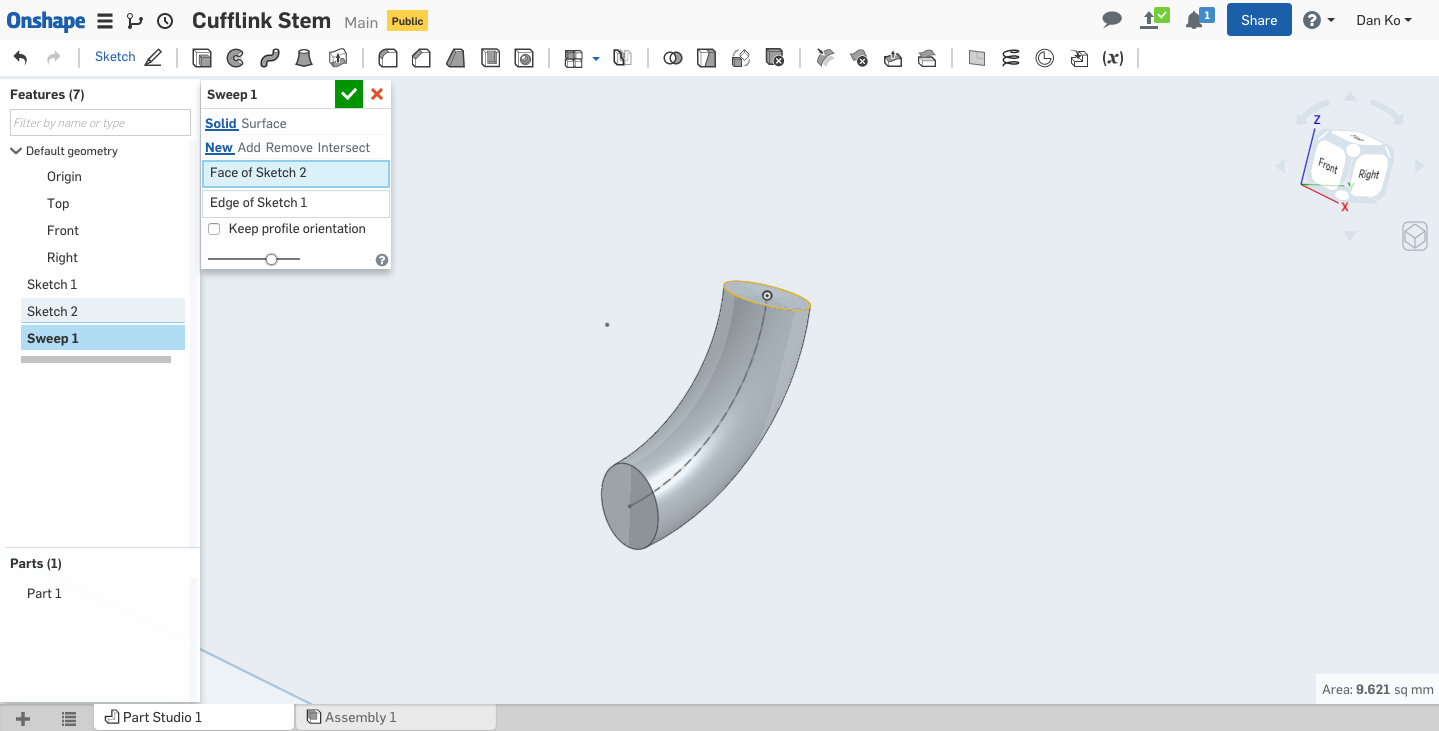Click the Boolean tool icon
The height and width of the screenshot is (731, 1439).
673,58
